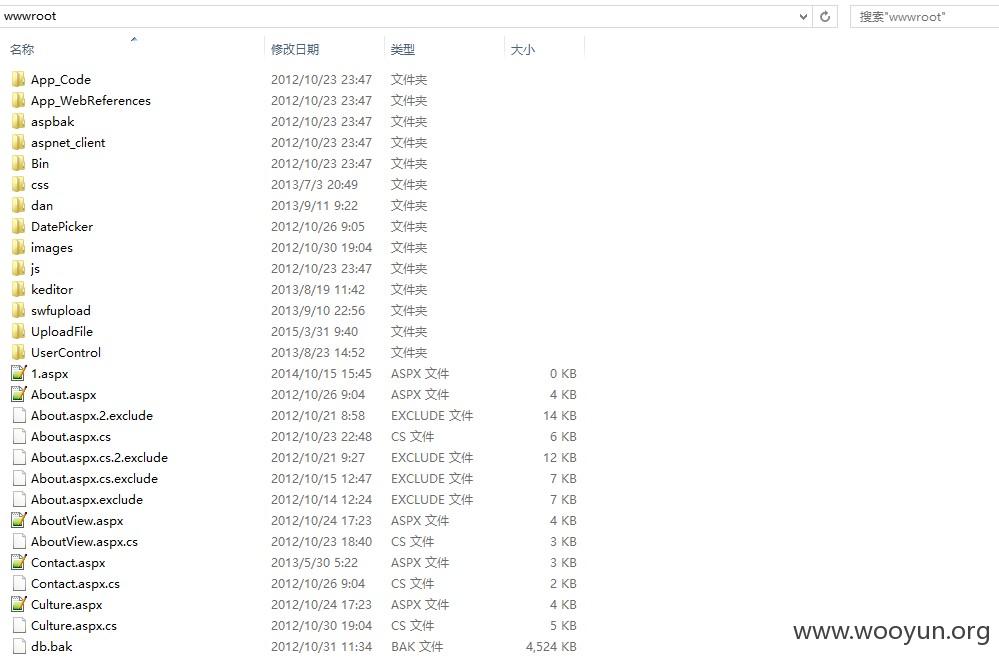Click the date 2013/7/3 20:49 of css
The height and width of the screenshot is (660, 999).
point(315,185)
